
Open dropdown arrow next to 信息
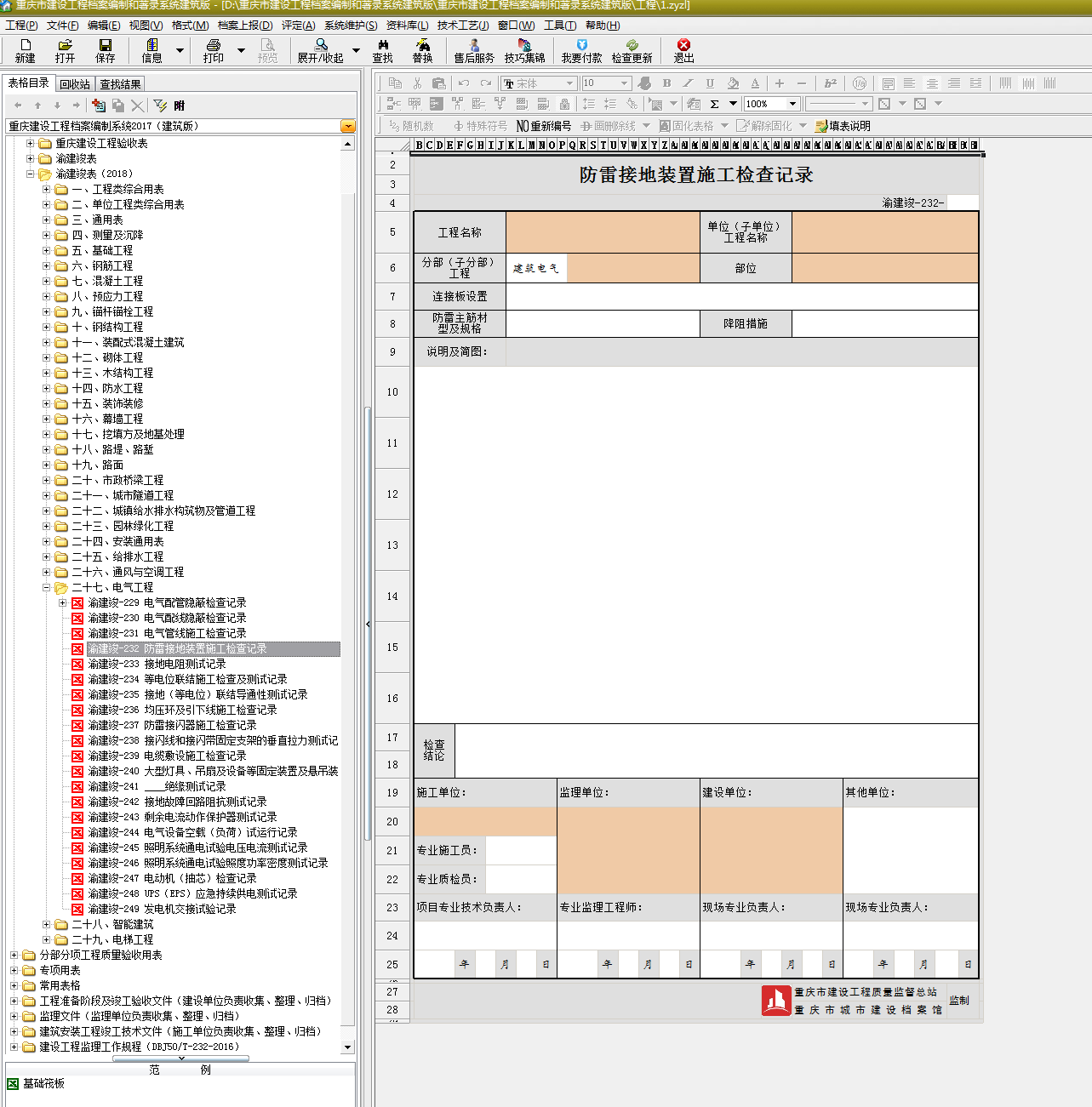coord(180,51)
